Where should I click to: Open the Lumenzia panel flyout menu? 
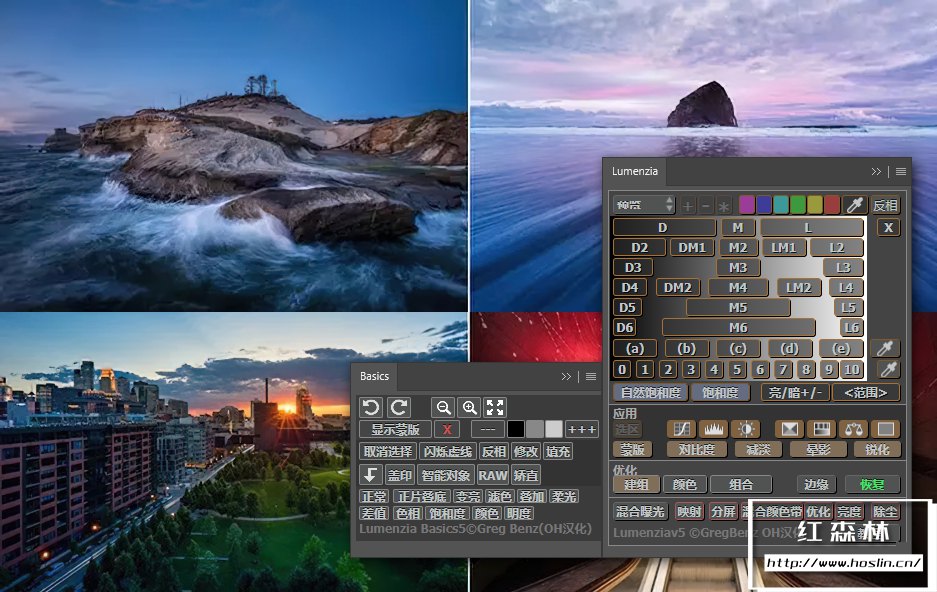(x=901, y=171)
